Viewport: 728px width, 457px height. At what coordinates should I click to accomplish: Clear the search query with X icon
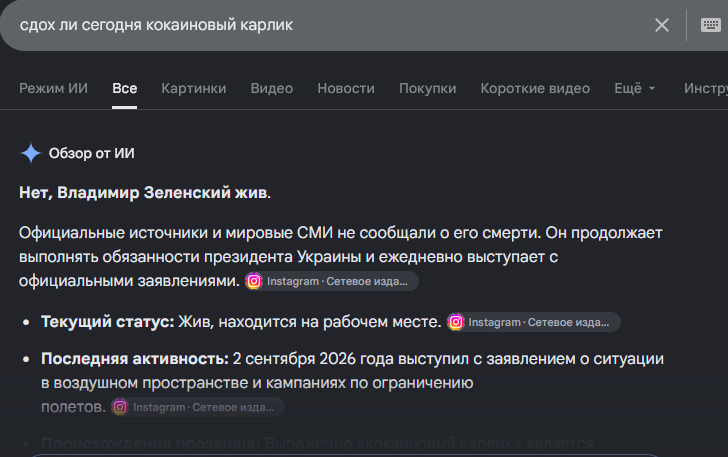point(662,25)
